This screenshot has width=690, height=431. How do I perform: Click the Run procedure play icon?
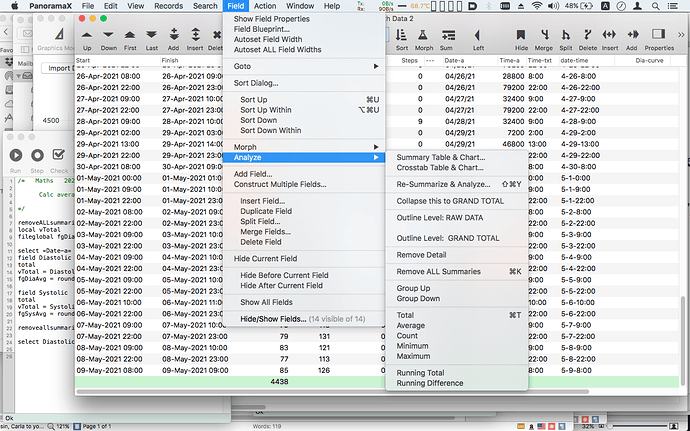[x=16, y=155]
